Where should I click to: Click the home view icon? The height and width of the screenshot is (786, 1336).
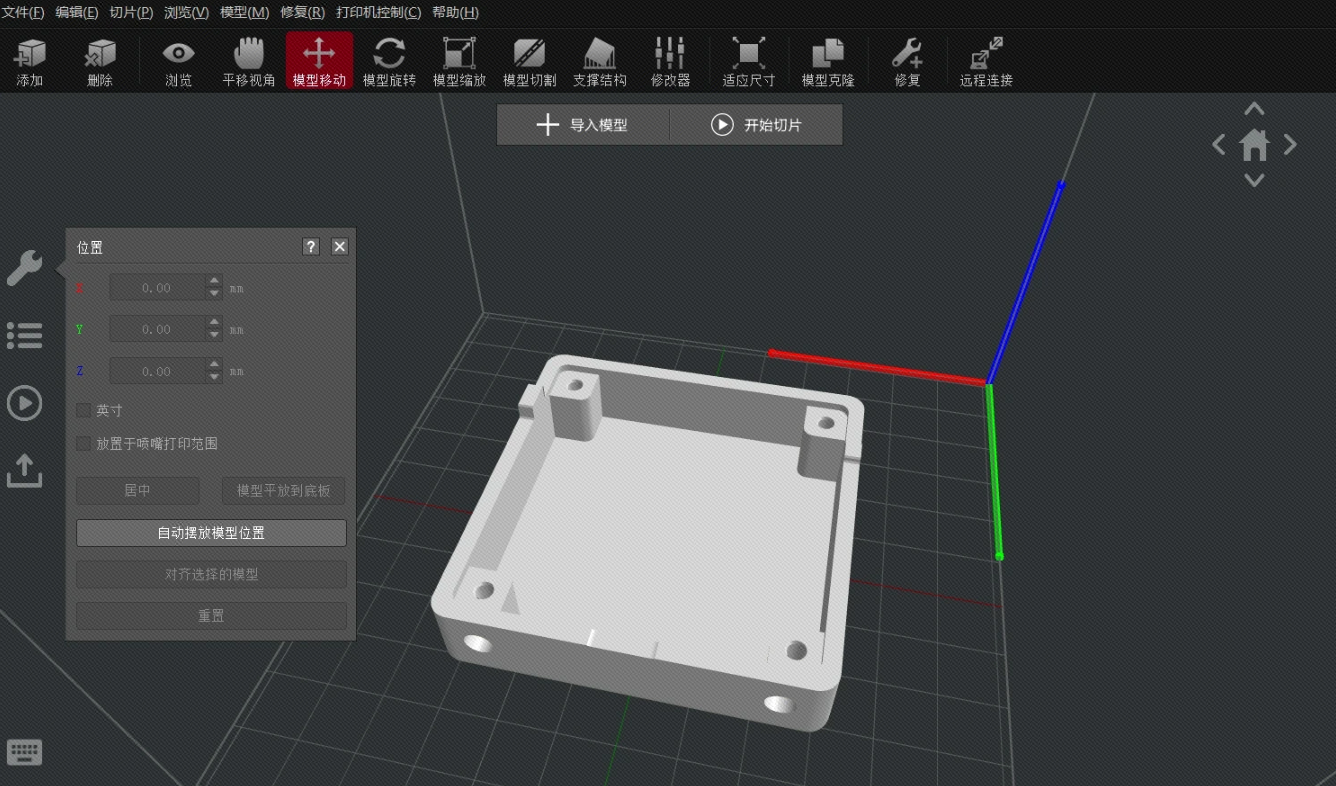click(x=1254, y=146)
